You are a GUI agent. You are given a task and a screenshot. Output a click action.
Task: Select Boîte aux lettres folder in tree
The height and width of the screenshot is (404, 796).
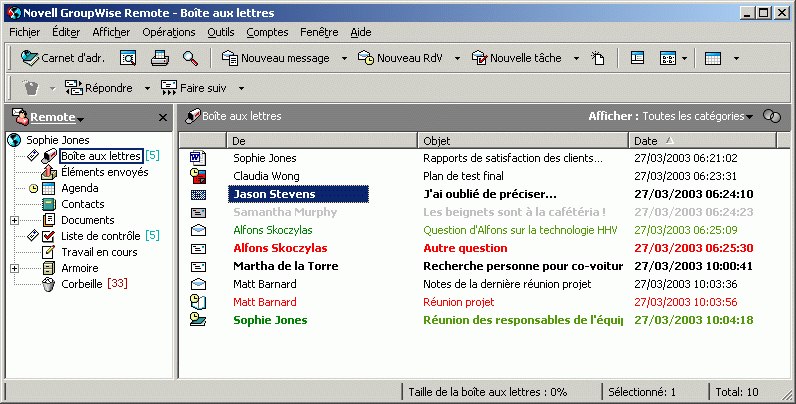coord(101,156)
